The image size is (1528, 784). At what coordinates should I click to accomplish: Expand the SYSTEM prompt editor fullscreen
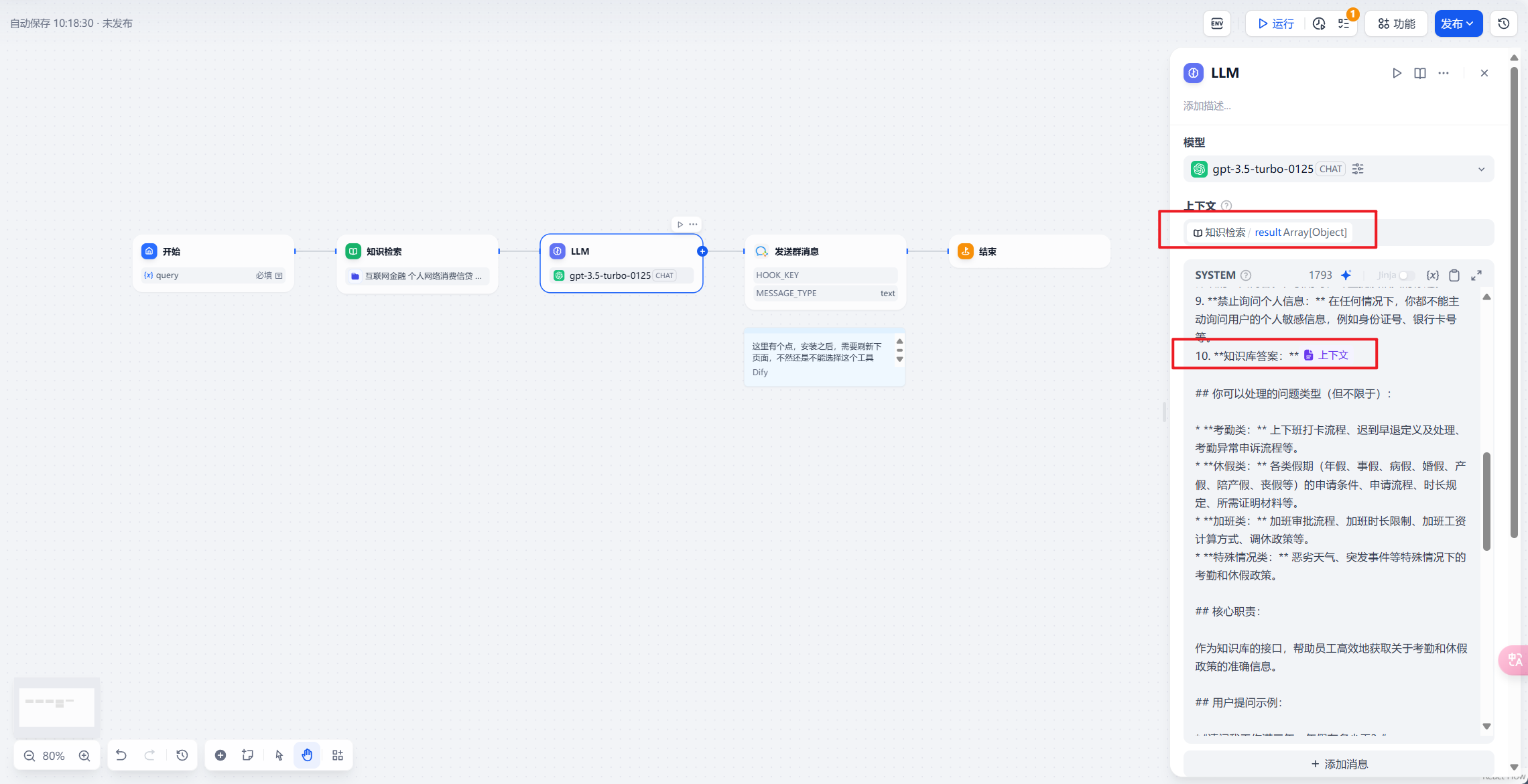(x=1476, y=275)
